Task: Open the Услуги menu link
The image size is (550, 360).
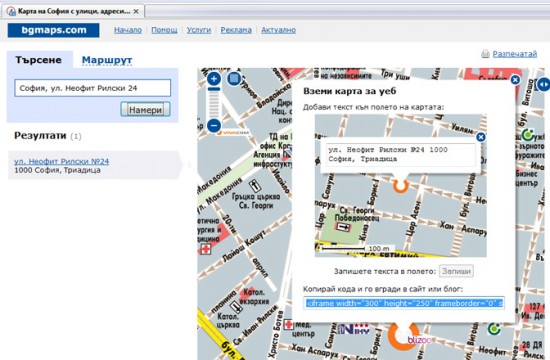Action: [199, 30]
